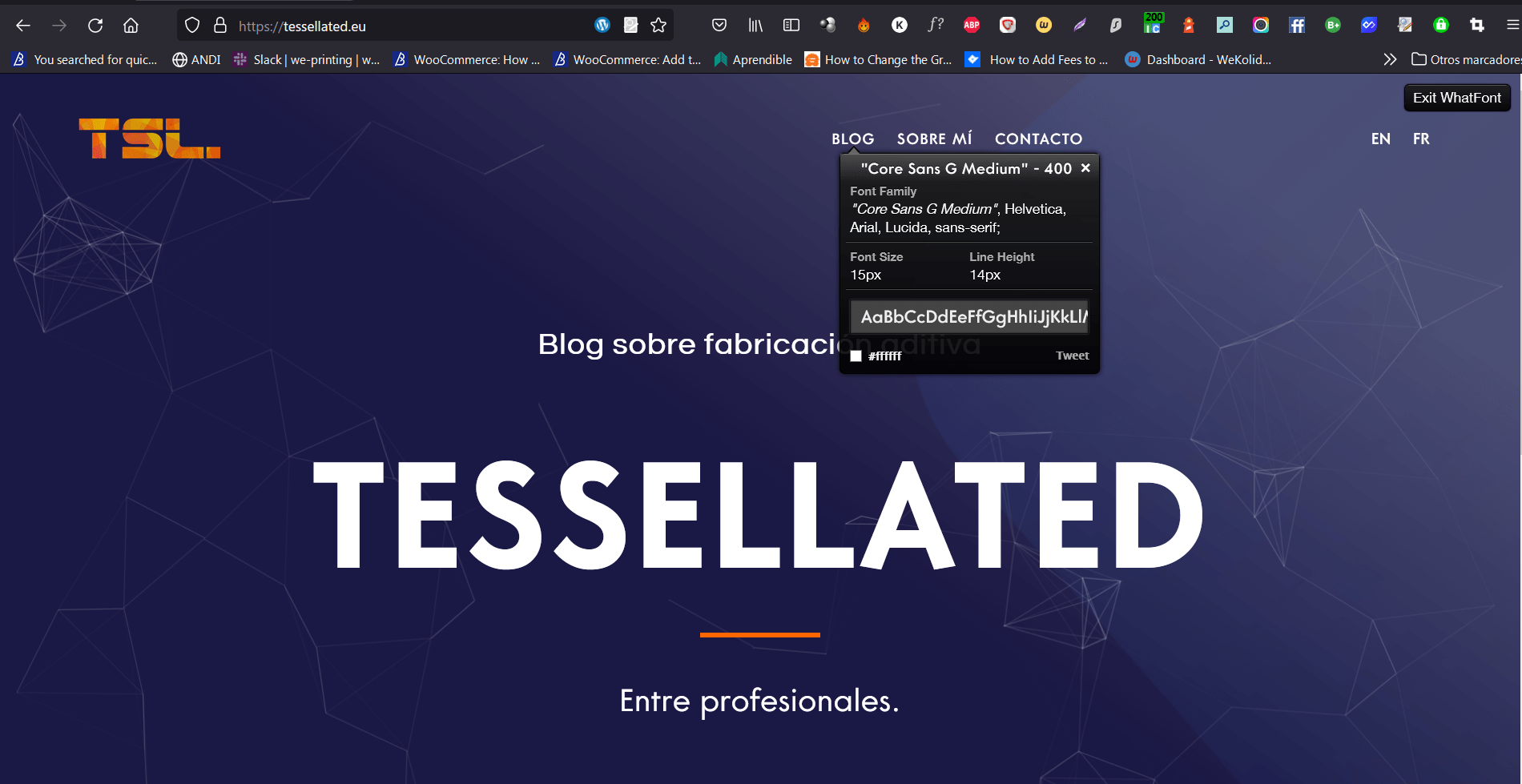Open the green 200 status code extension
The height and width of the screenshot is (784, 1522).
coord(1153,23)
